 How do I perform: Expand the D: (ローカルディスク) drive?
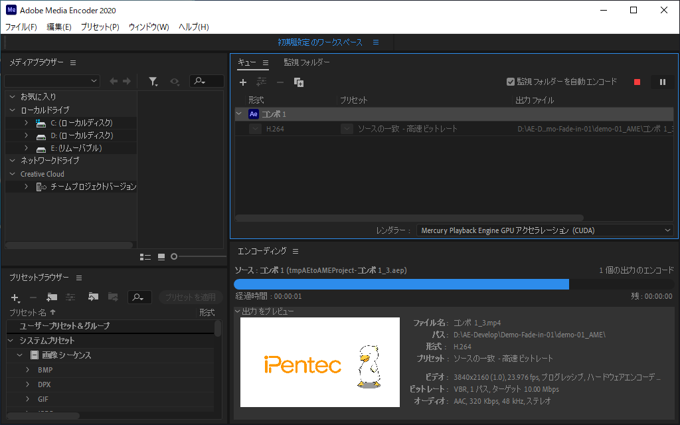(26, 135)
